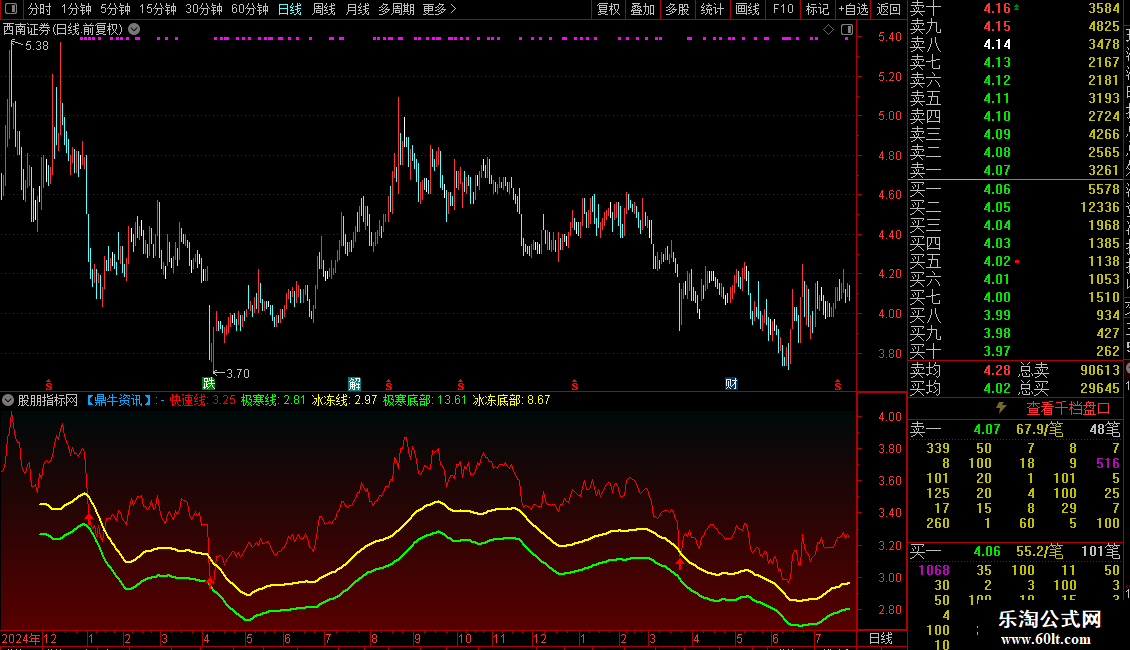
Task: Open F10 company info
Action: point(783,9)
